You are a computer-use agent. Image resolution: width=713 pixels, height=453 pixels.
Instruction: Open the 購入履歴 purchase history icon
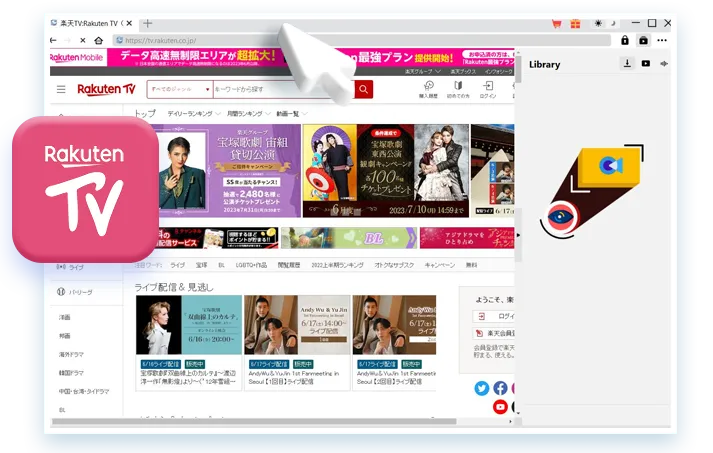(x=428, y=90)
